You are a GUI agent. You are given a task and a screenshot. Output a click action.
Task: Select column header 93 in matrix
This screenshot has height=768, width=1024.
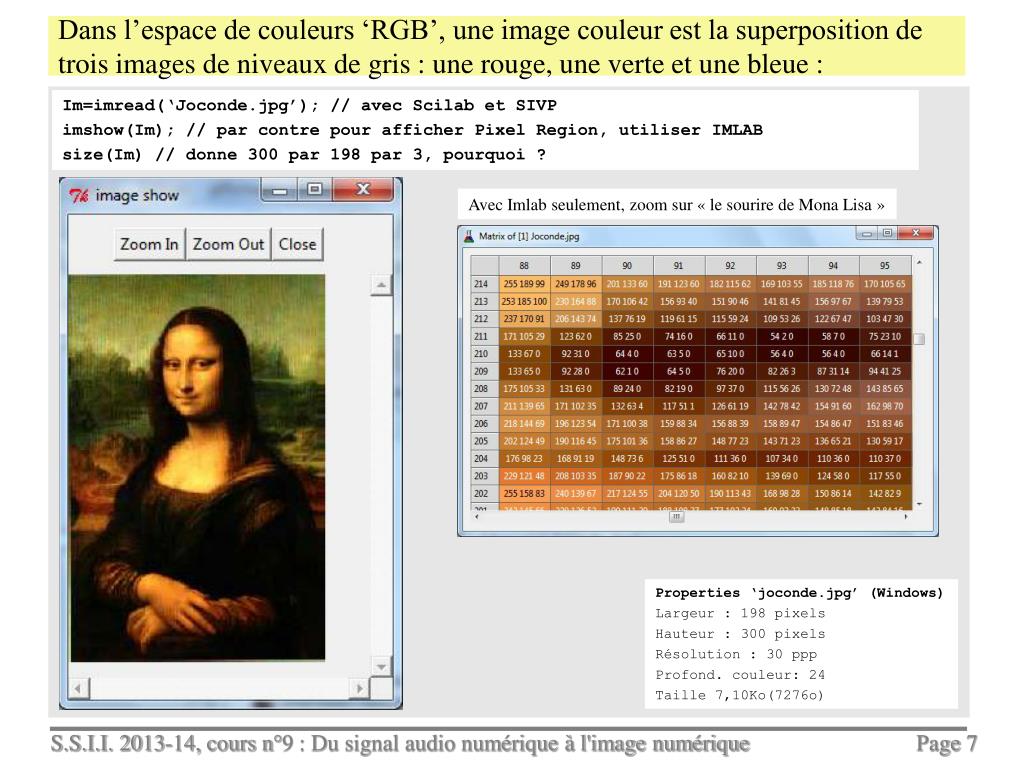click(x=782, y=266)
